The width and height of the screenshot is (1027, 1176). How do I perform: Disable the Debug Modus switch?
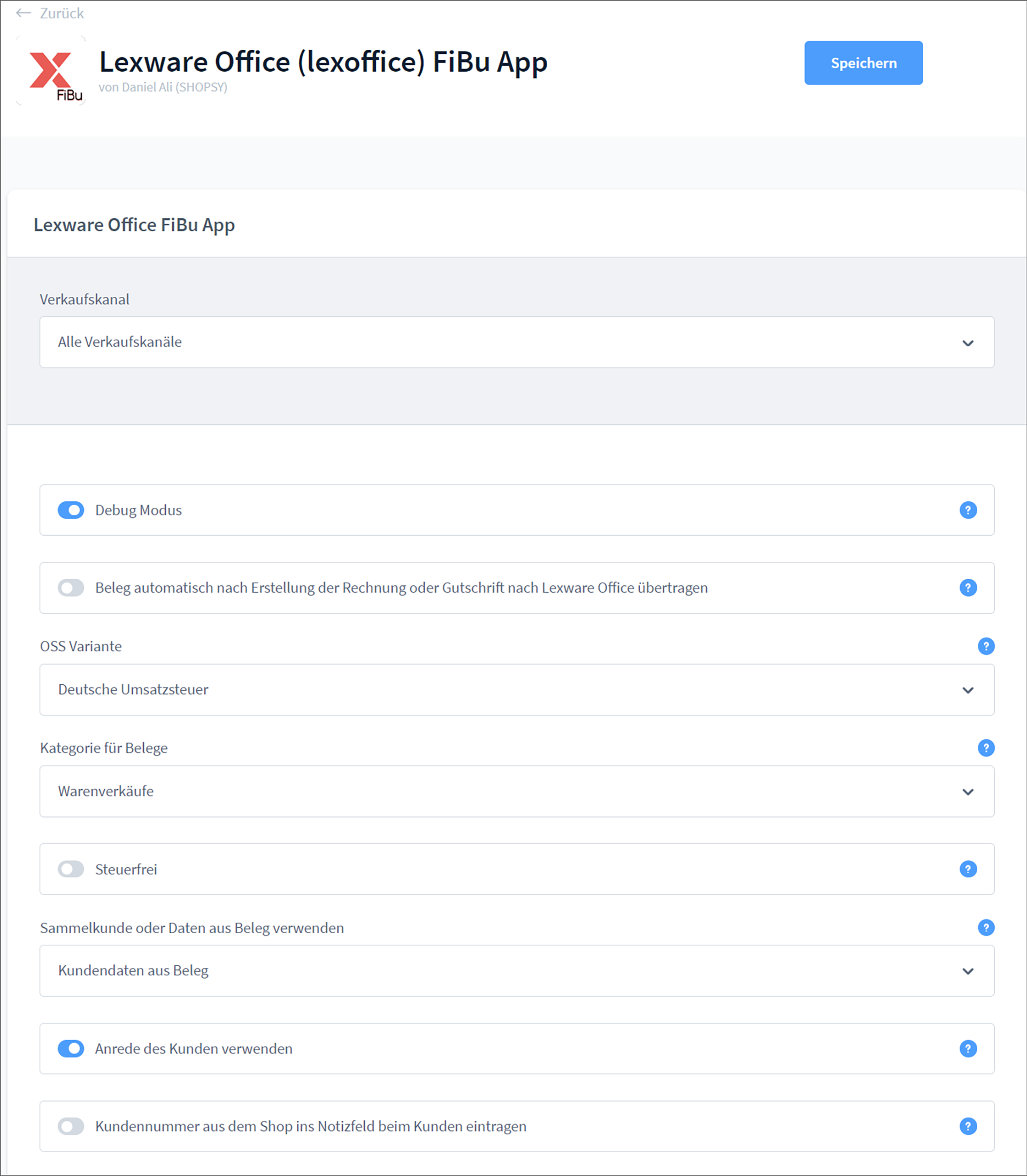tap(71, 510)
